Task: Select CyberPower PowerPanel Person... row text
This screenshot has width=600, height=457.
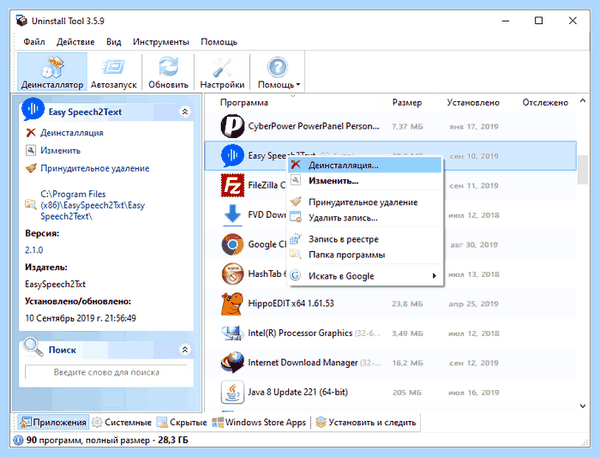Action: [x=313, y=126]
